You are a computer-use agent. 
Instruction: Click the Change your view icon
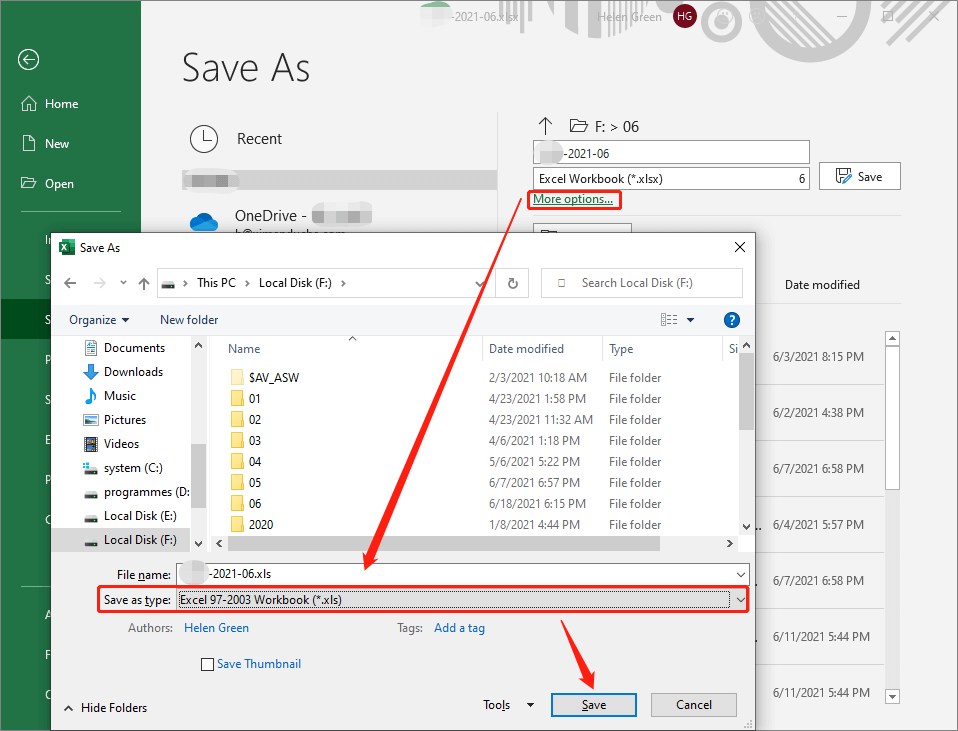click(x=669, y=320)
